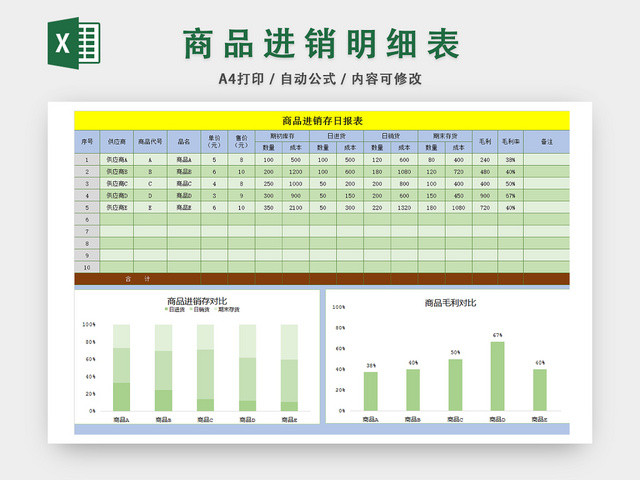Click the 日进货 group header in table
Viewport: 640px width, 480px height.
pos(336,136)
